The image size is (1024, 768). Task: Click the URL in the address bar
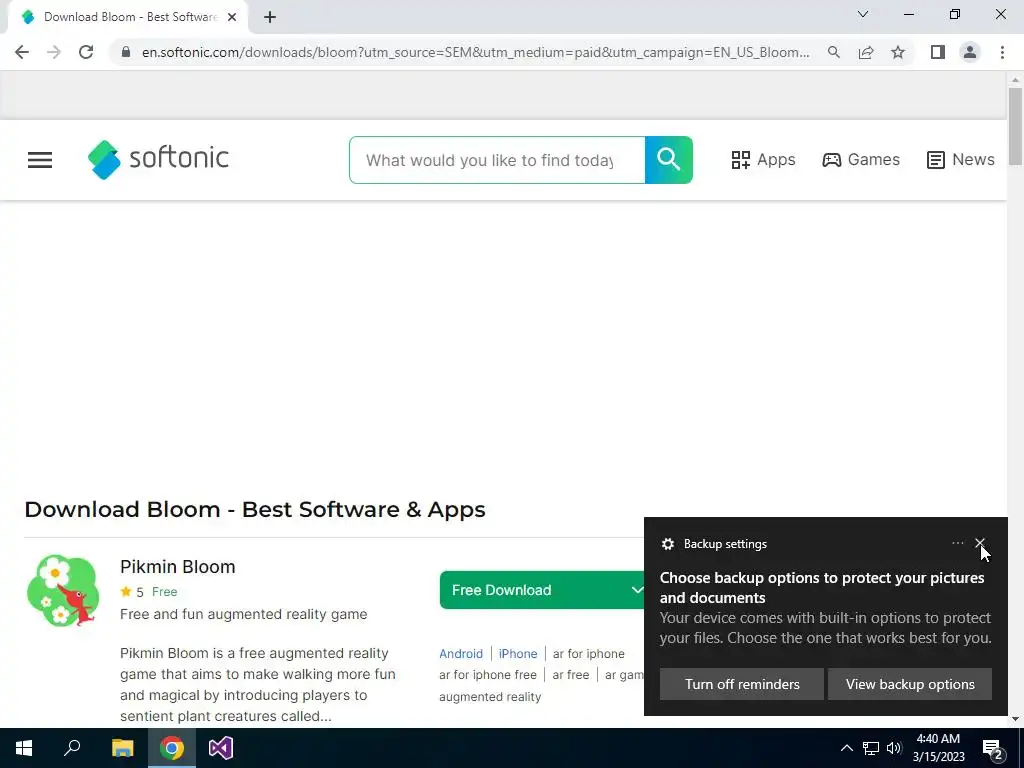[475, 52]
